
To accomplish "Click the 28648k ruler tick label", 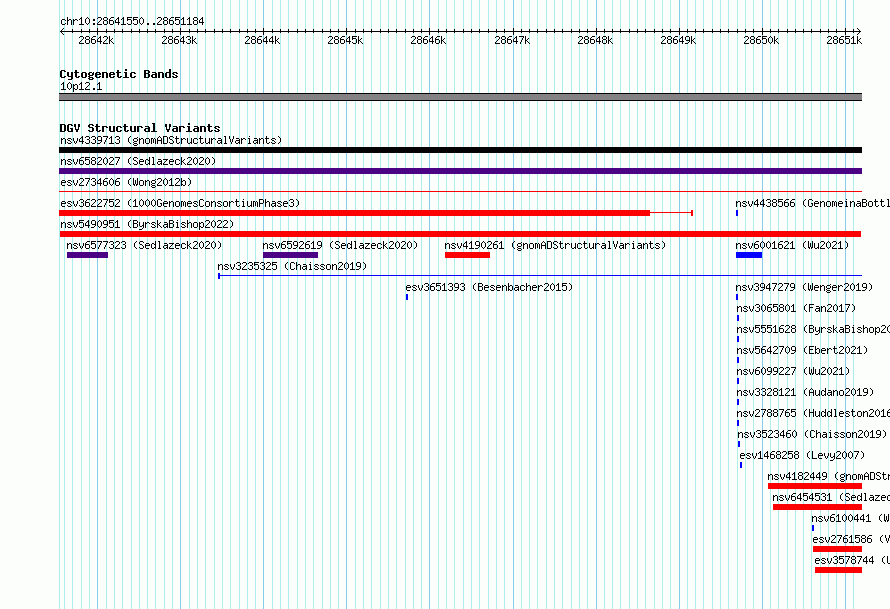I will [595, 40].
